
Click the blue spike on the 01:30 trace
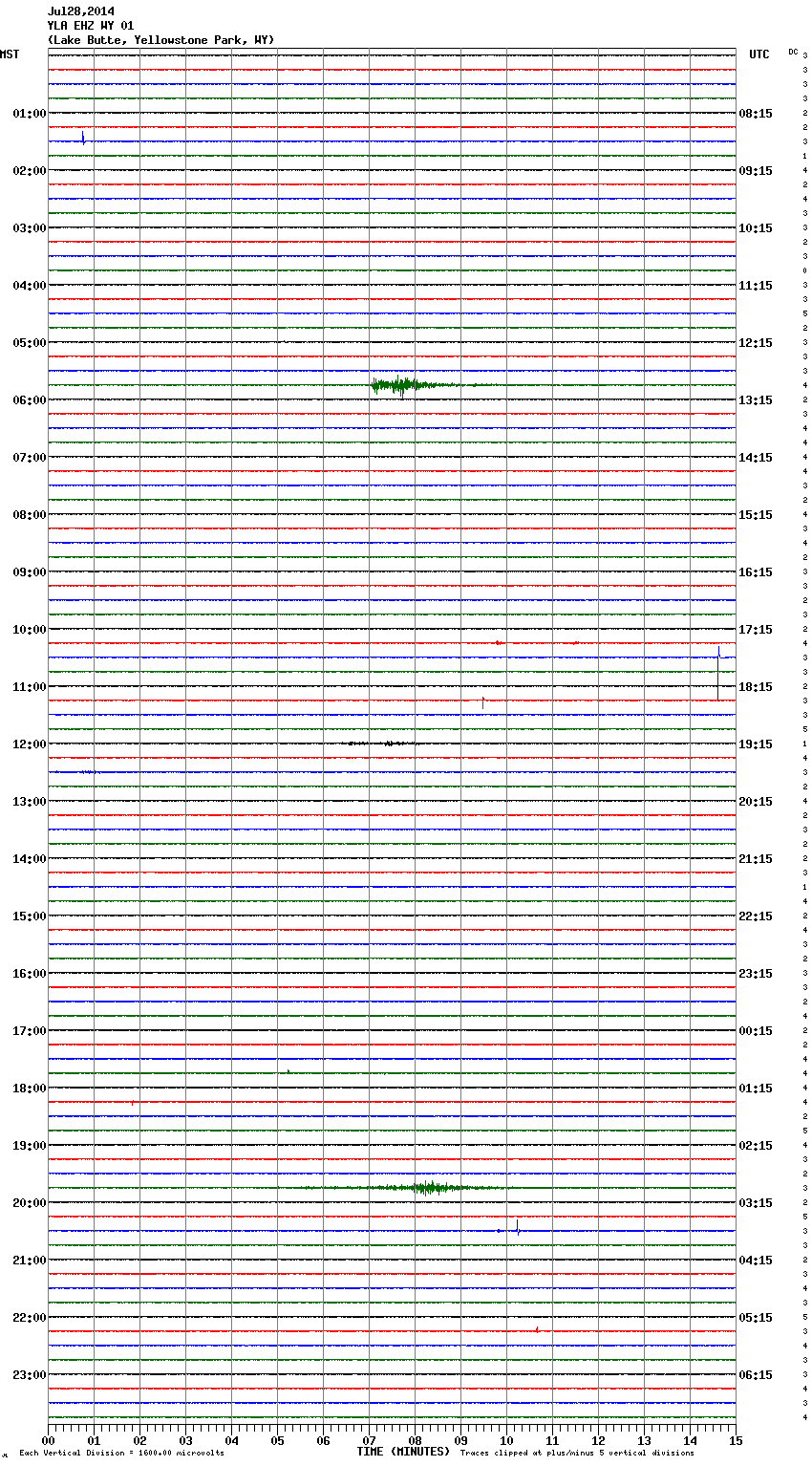pos(83,139)
